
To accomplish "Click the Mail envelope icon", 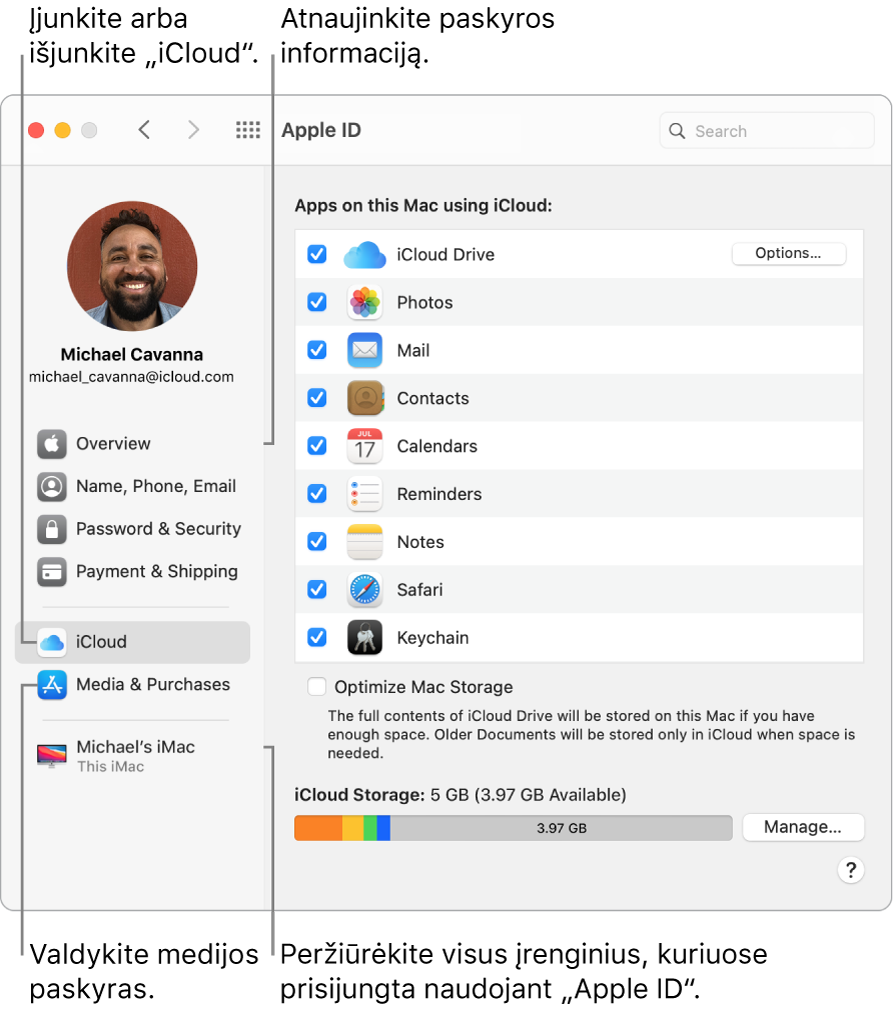I will point(365,350).
